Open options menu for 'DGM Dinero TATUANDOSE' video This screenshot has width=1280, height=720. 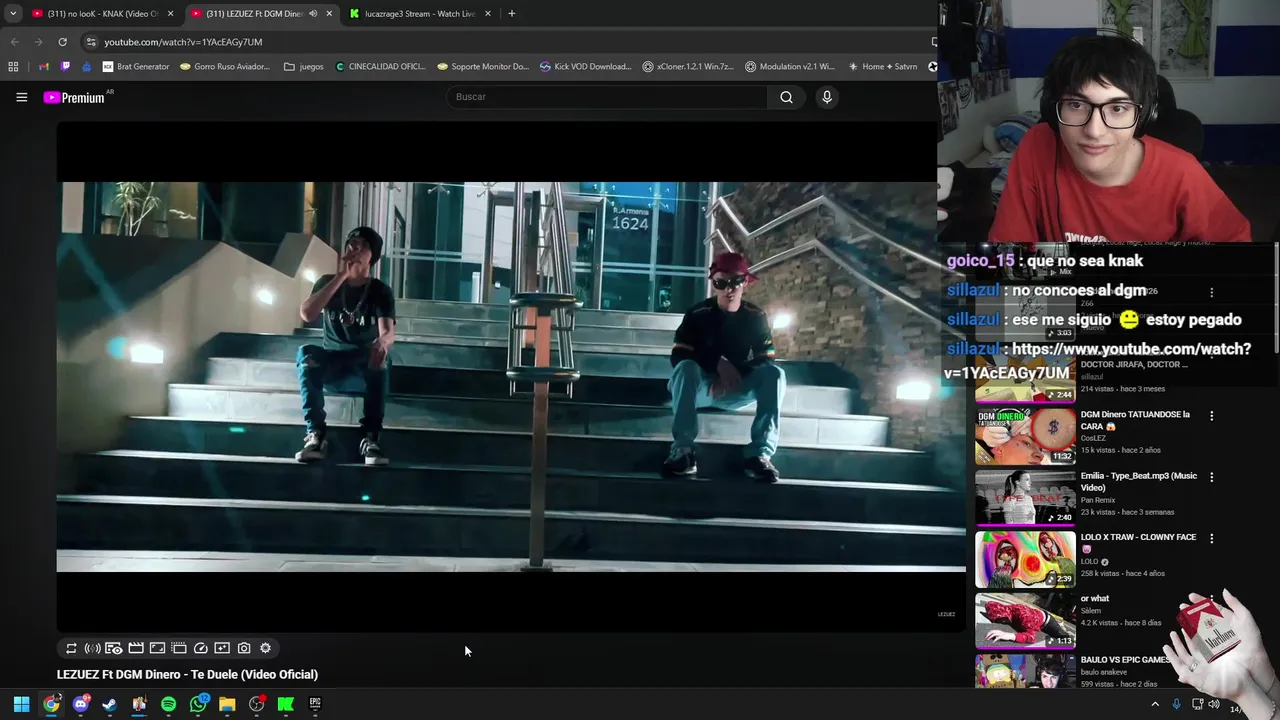tap(1211, 416)
